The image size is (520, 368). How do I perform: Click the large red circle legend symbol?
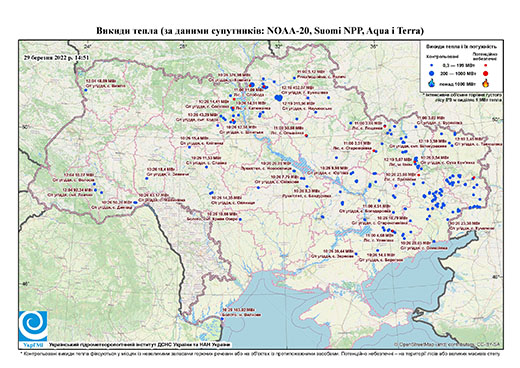click(x=485, y=73)
